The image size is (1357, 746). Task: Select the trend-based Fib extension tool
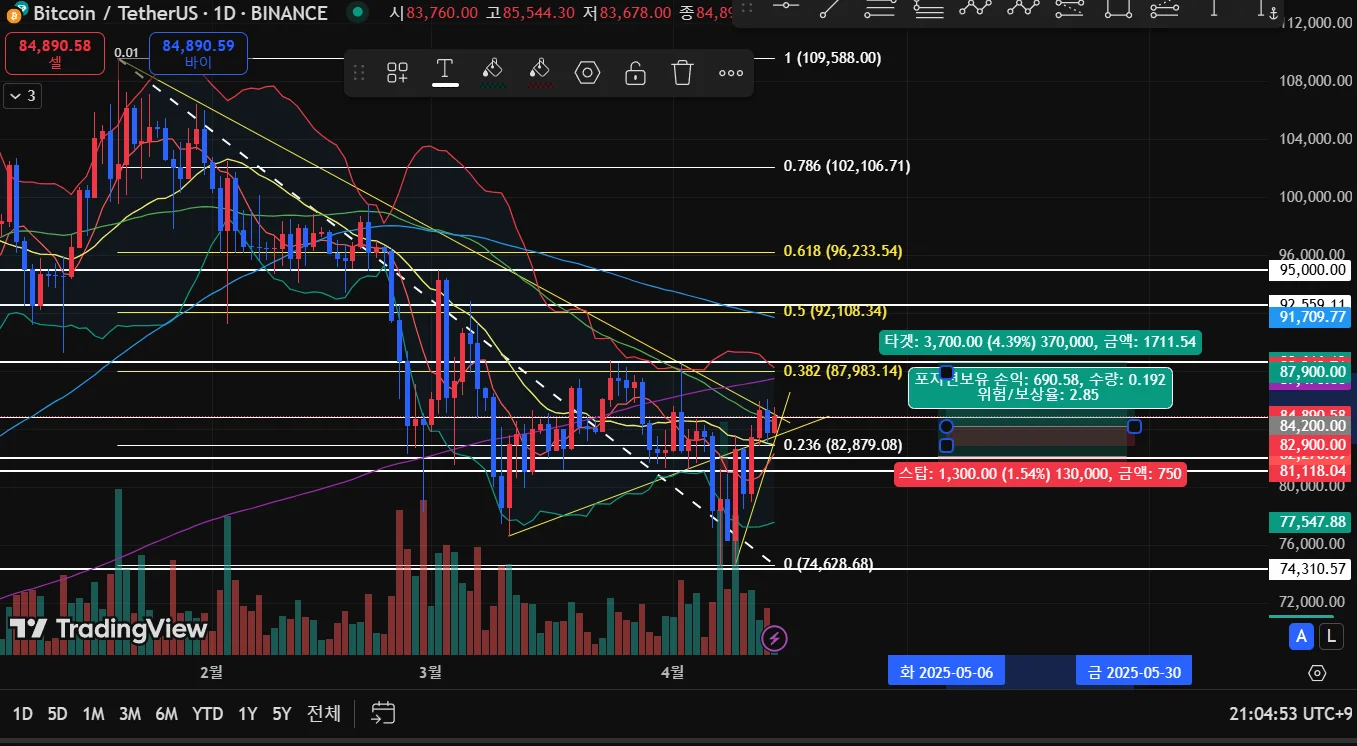(928, 7)
